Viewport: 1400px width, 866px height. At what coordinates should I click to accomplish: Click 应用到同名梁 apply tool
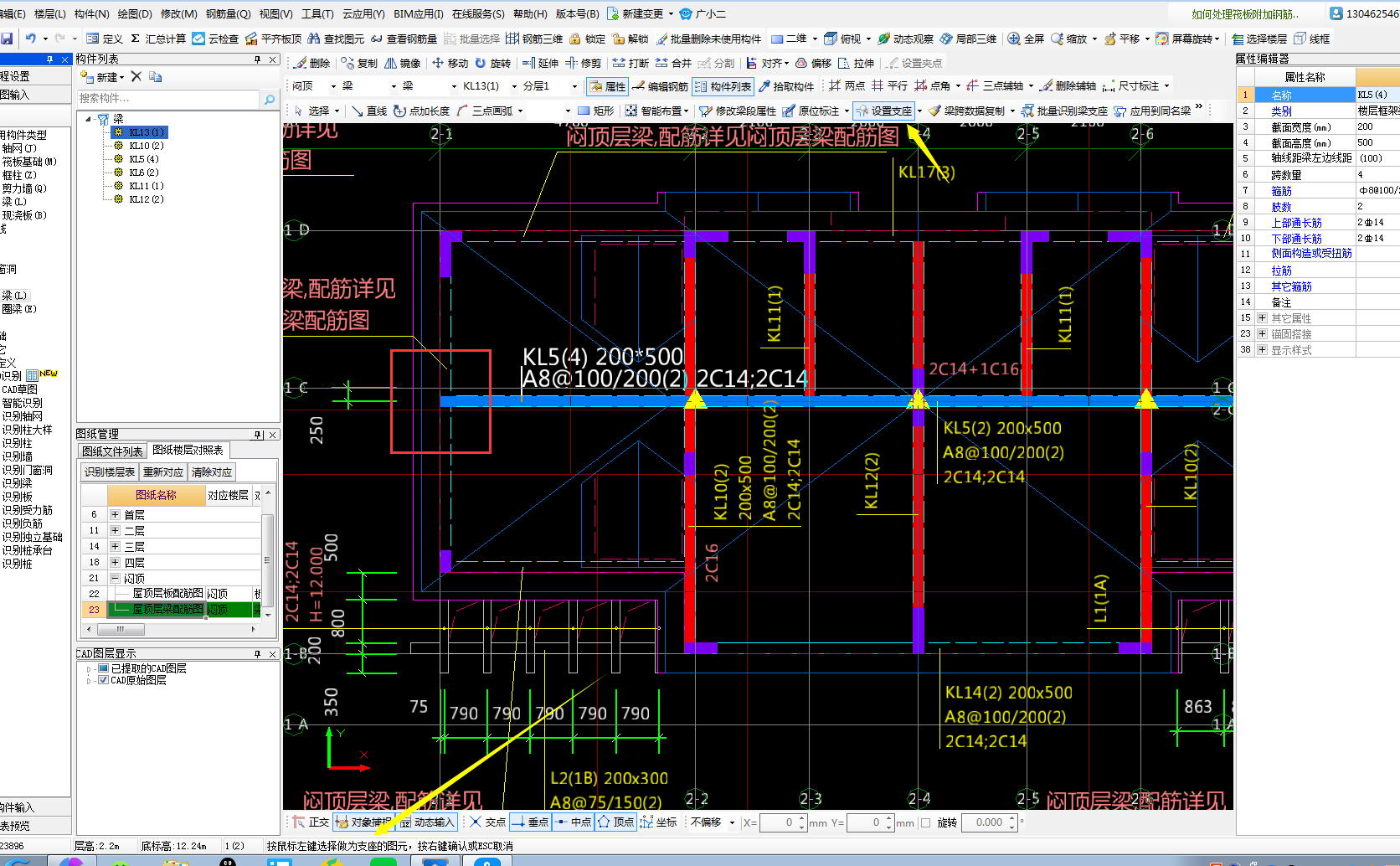click(x=1152, y=111)
